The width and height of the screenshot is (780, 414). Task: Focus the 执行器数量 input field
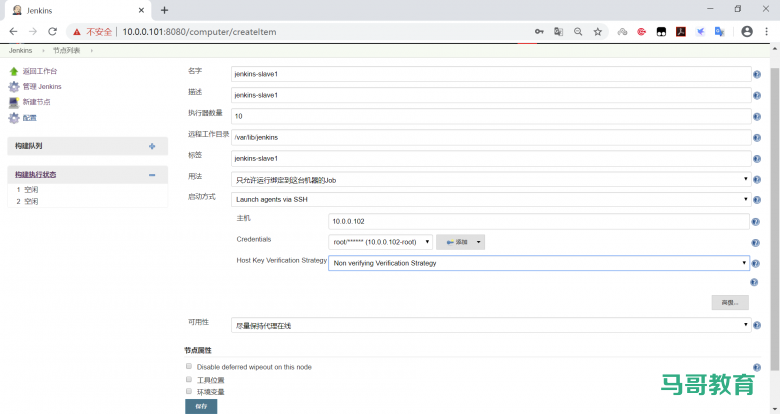491,116
